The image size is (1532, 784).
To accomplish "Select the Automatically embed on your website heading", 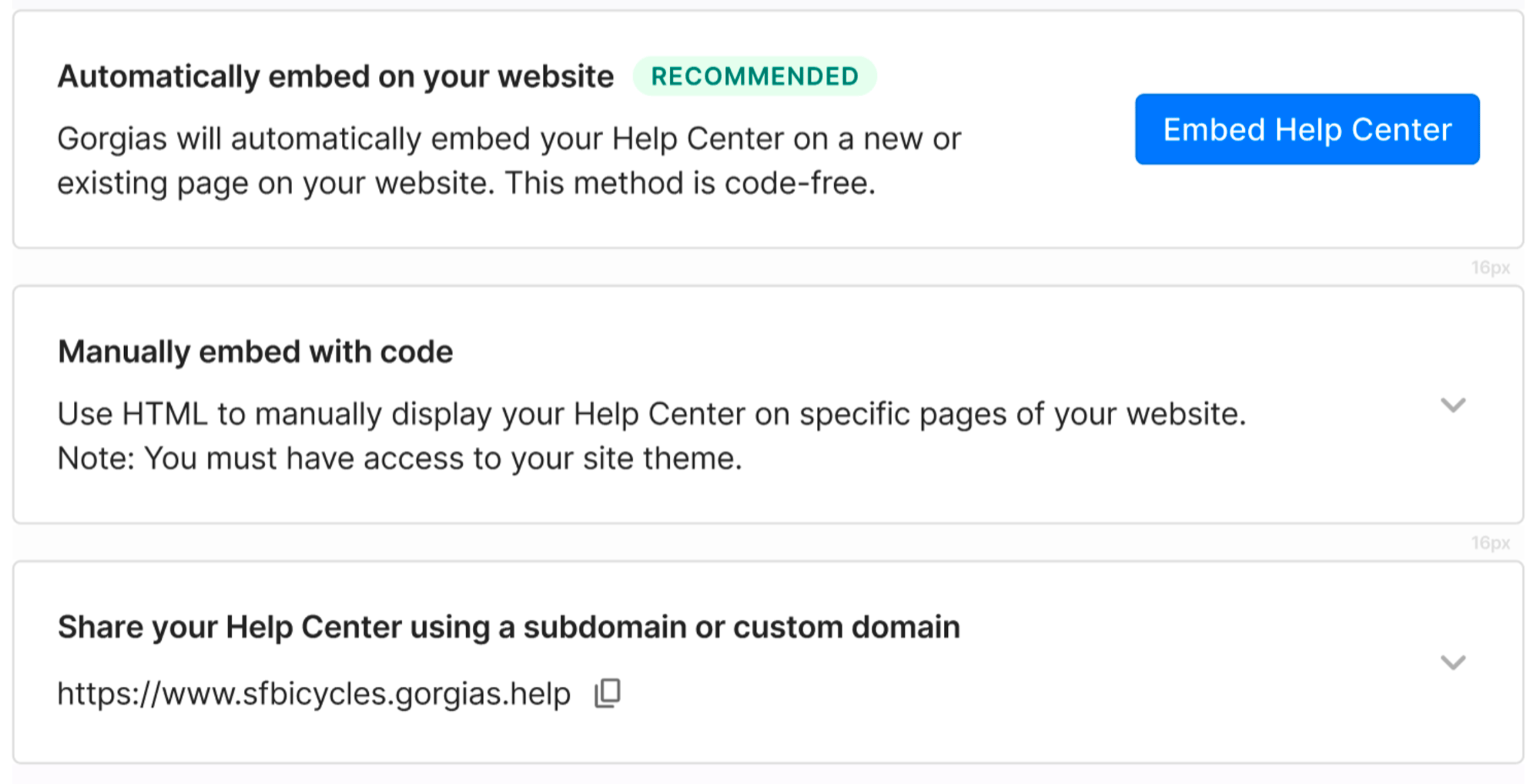I will click(x=337, y=75).
